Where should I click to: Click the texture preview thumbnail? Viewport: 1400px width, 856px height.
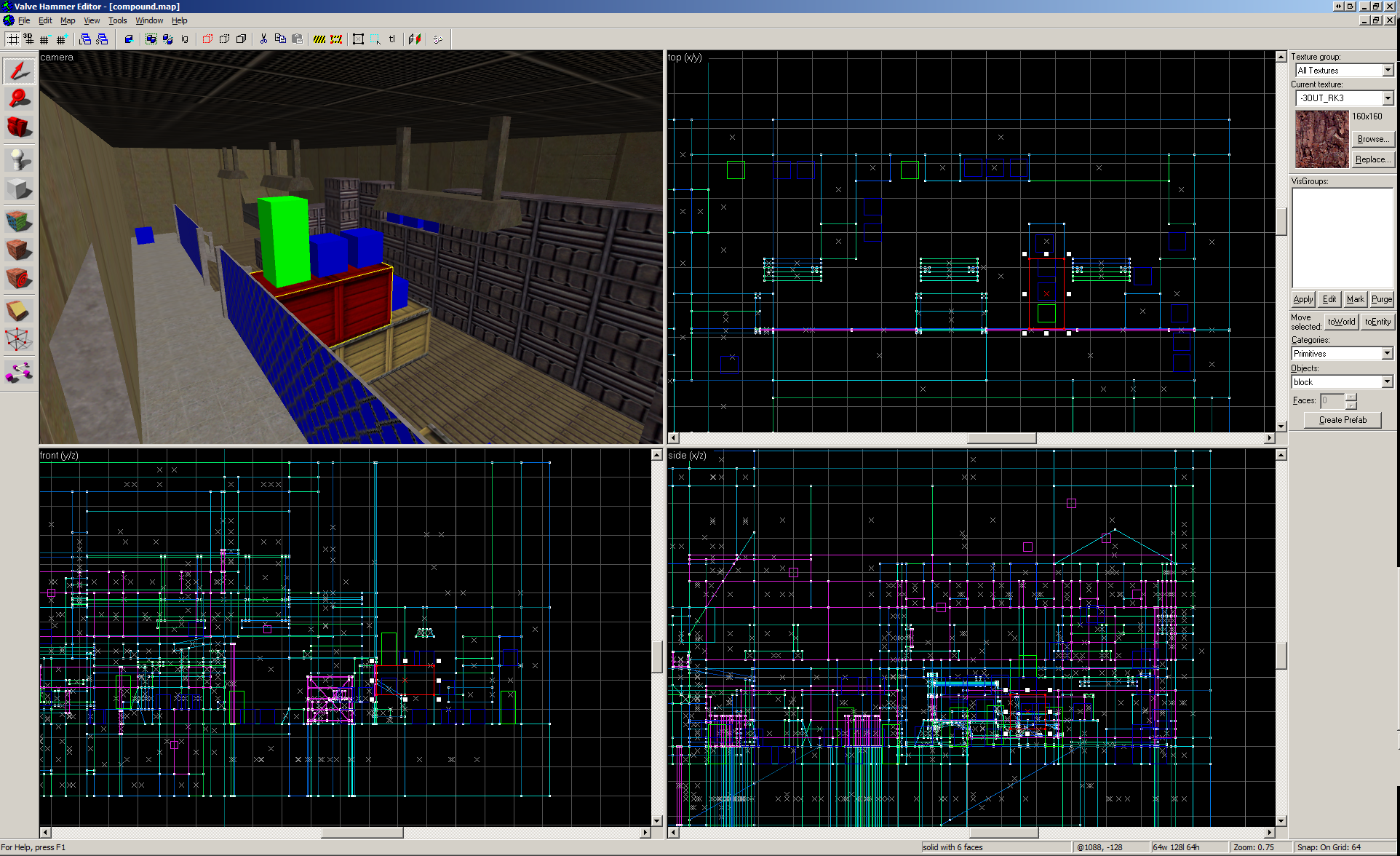point(1321,139)
